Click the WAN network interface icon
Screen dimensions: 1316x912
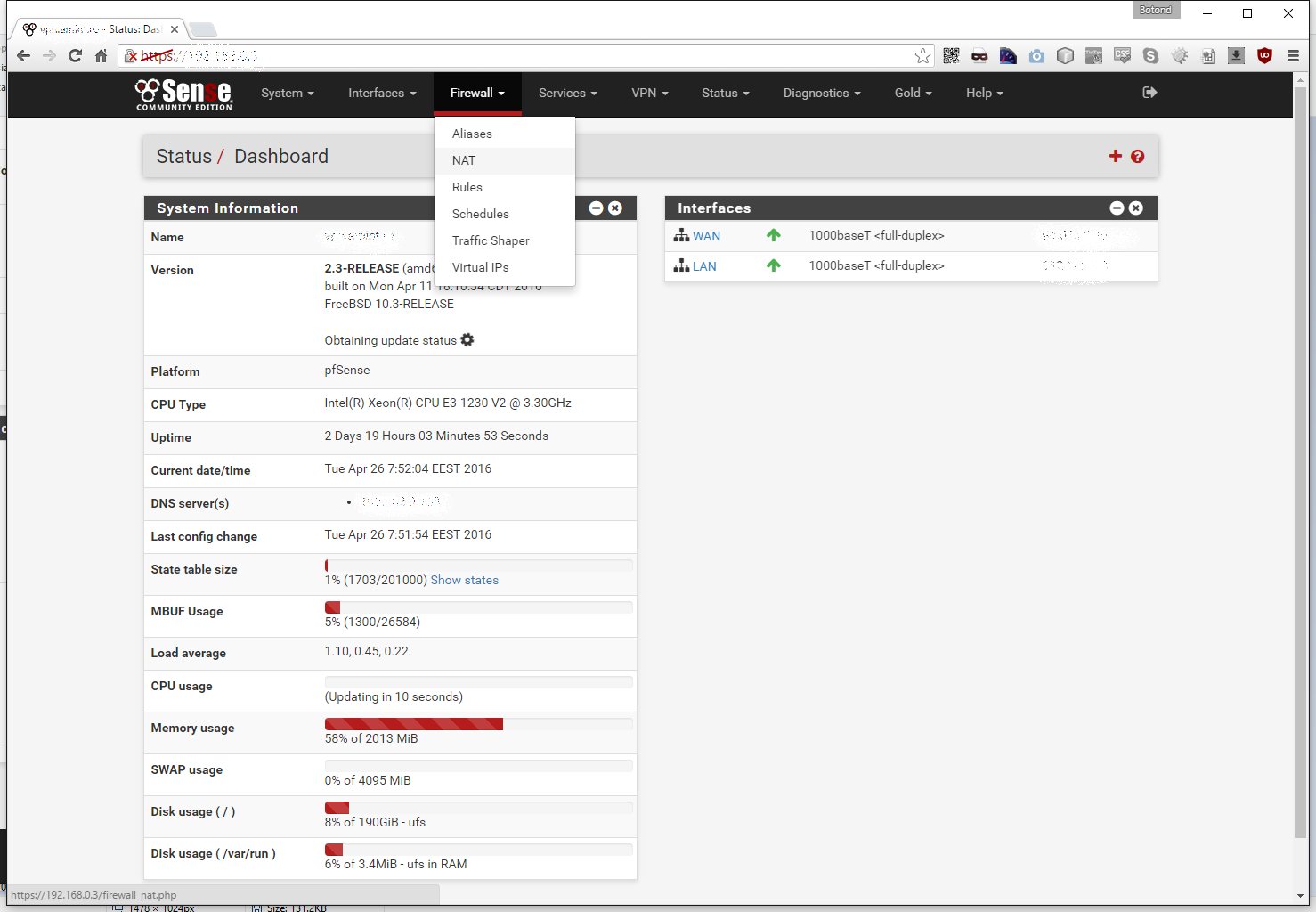(x=681, y=236)
